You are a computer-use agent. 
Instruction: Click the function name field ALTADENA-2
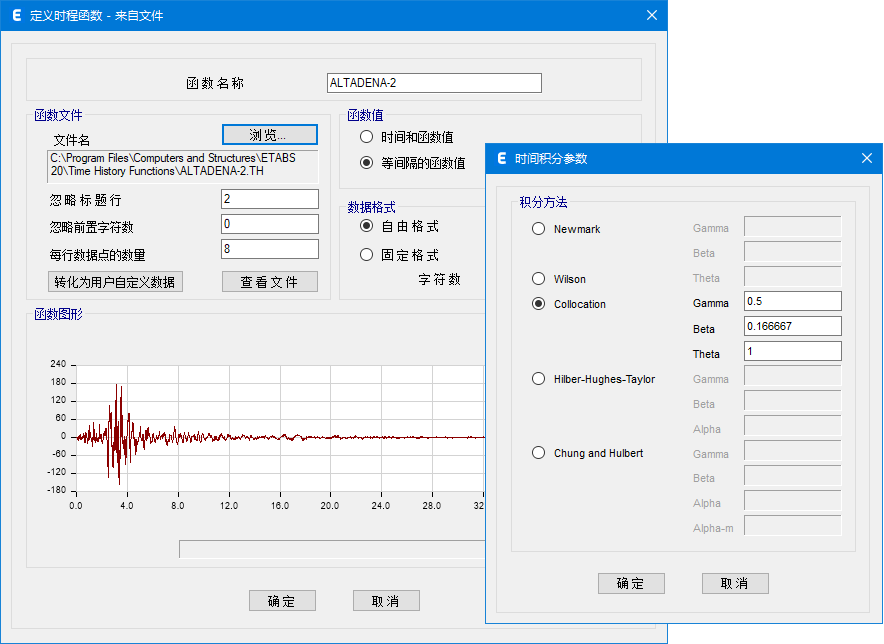tap(434, 84)
